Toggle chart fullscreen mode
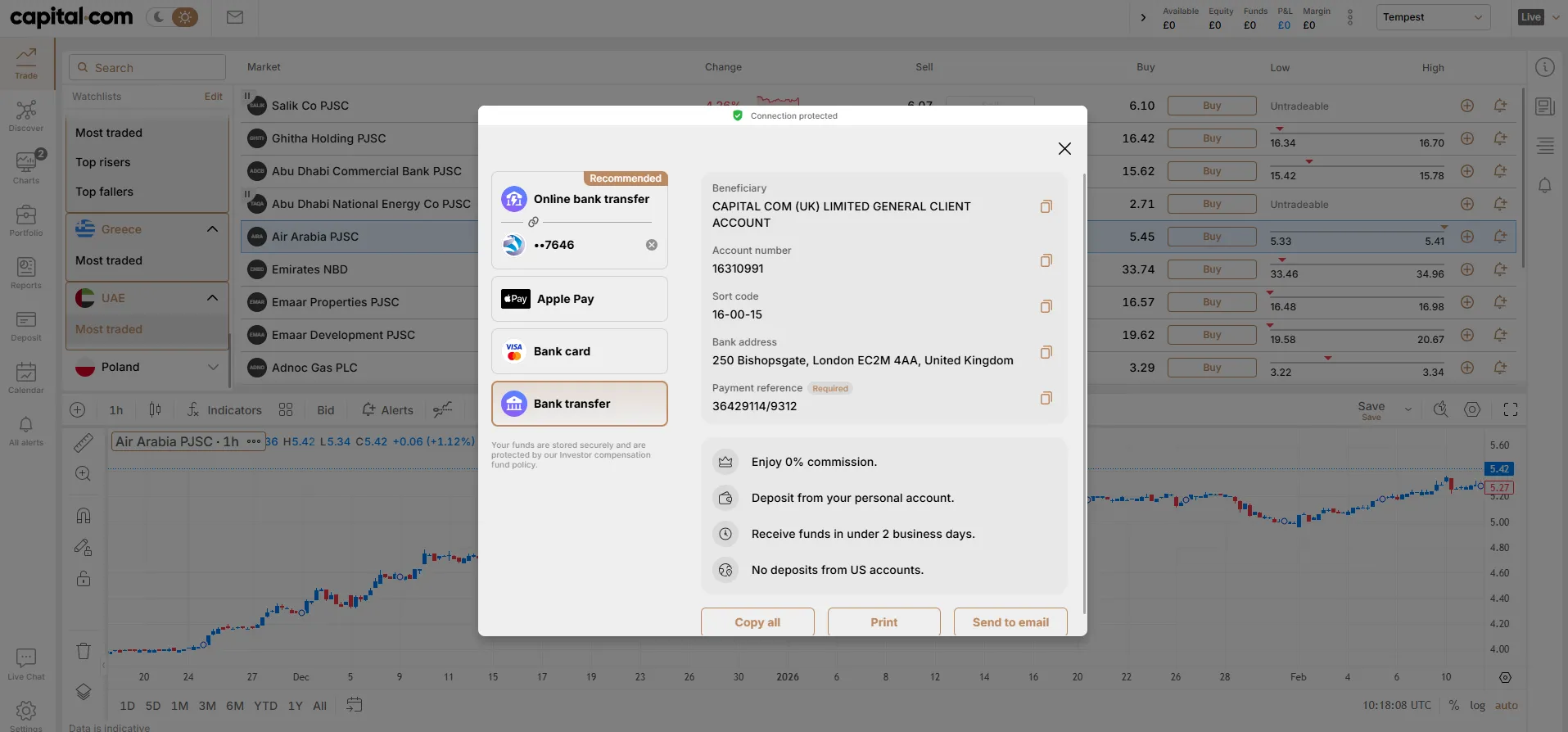Screen dimensions: 1568x732 point(1511,409)
